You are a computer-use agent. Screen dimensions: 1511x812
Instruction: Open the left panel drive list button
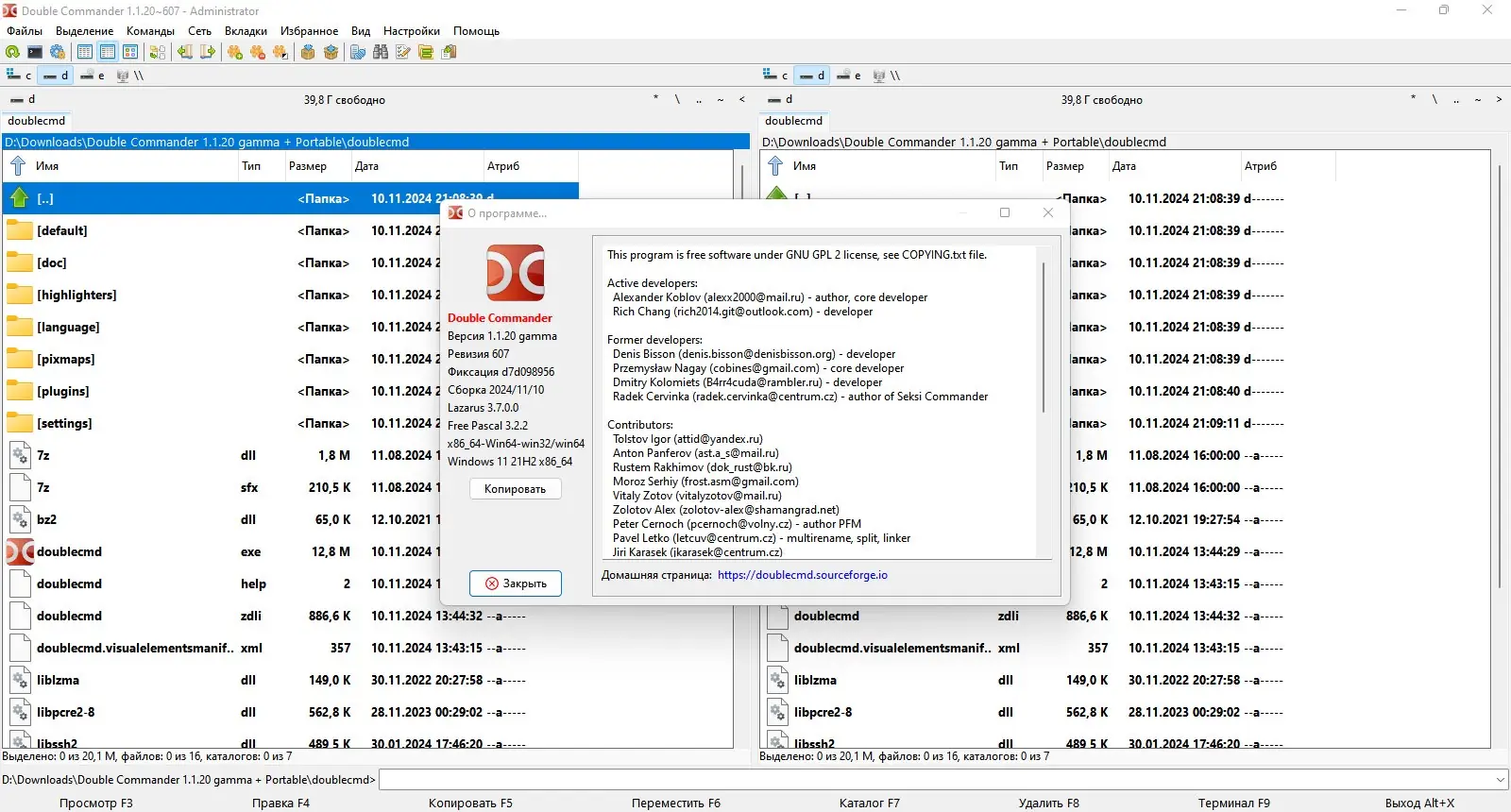[23, 99]
